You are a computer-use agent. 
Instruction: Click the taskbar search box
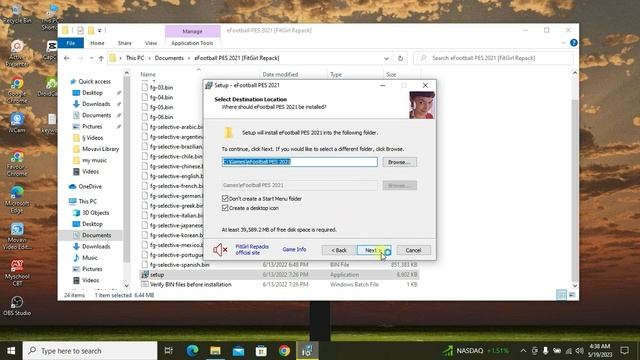point(90,351)
